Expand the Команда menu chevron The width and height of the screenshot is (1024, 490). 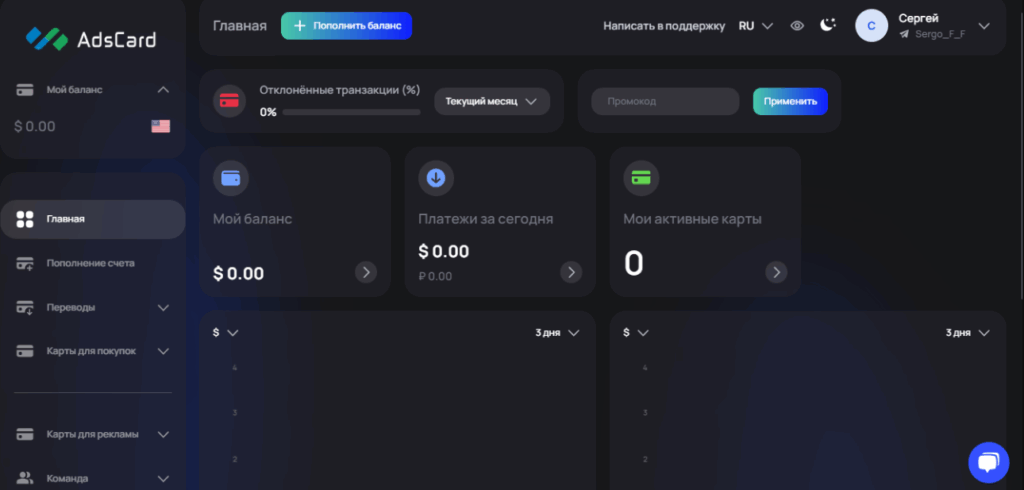coord(163,478)
